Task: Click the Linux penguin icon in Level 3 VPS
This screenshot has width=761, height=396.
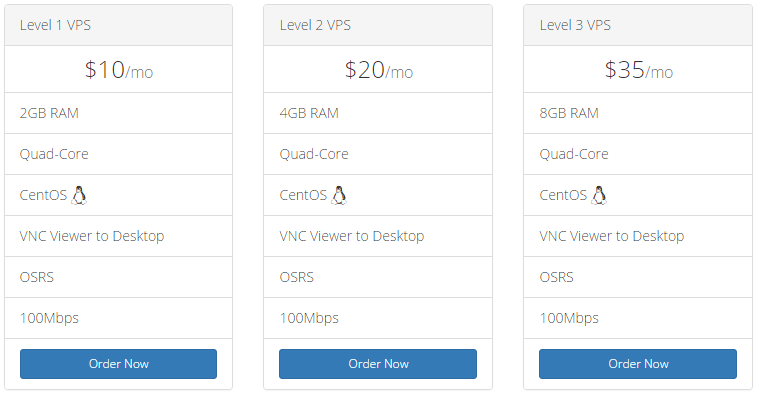Action: pyautogui.click(x=599, y=195)
